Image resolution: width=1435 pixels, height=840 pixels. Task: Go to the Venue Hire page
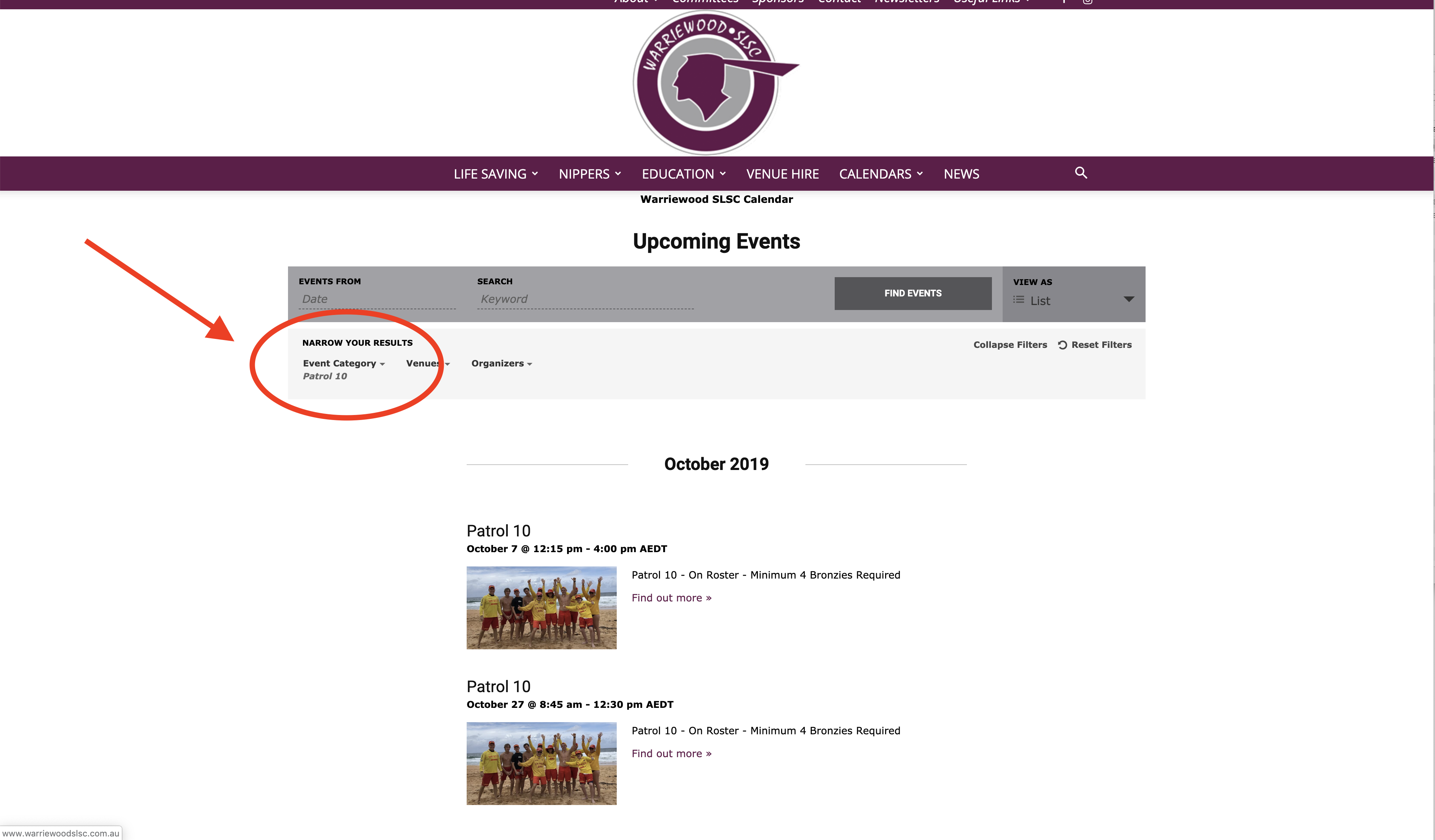point(783,174)
